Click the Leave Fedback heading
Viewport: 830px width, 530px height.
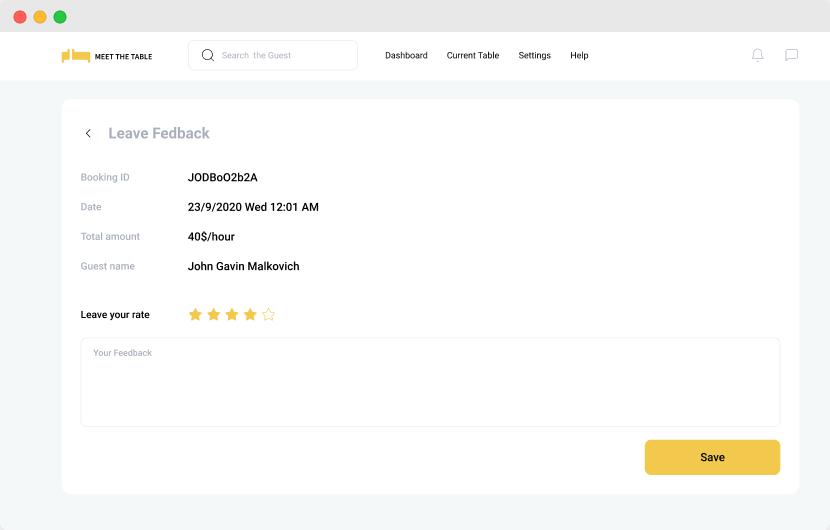click(x=159, y=133)
